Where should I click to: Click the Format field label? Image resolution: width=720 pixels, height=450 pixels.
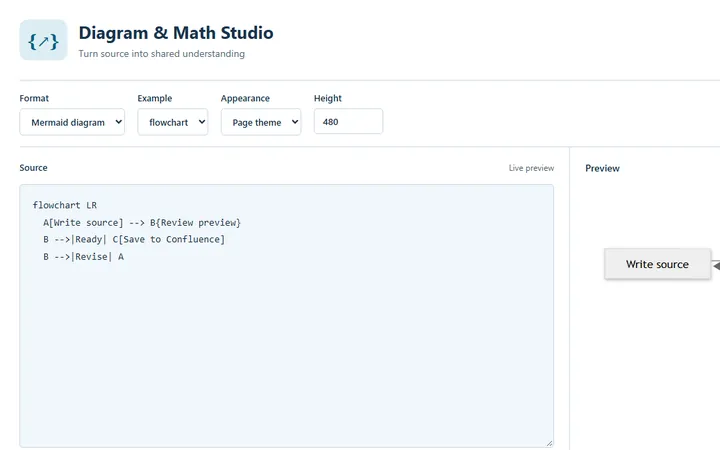click(x=34, y=98)
